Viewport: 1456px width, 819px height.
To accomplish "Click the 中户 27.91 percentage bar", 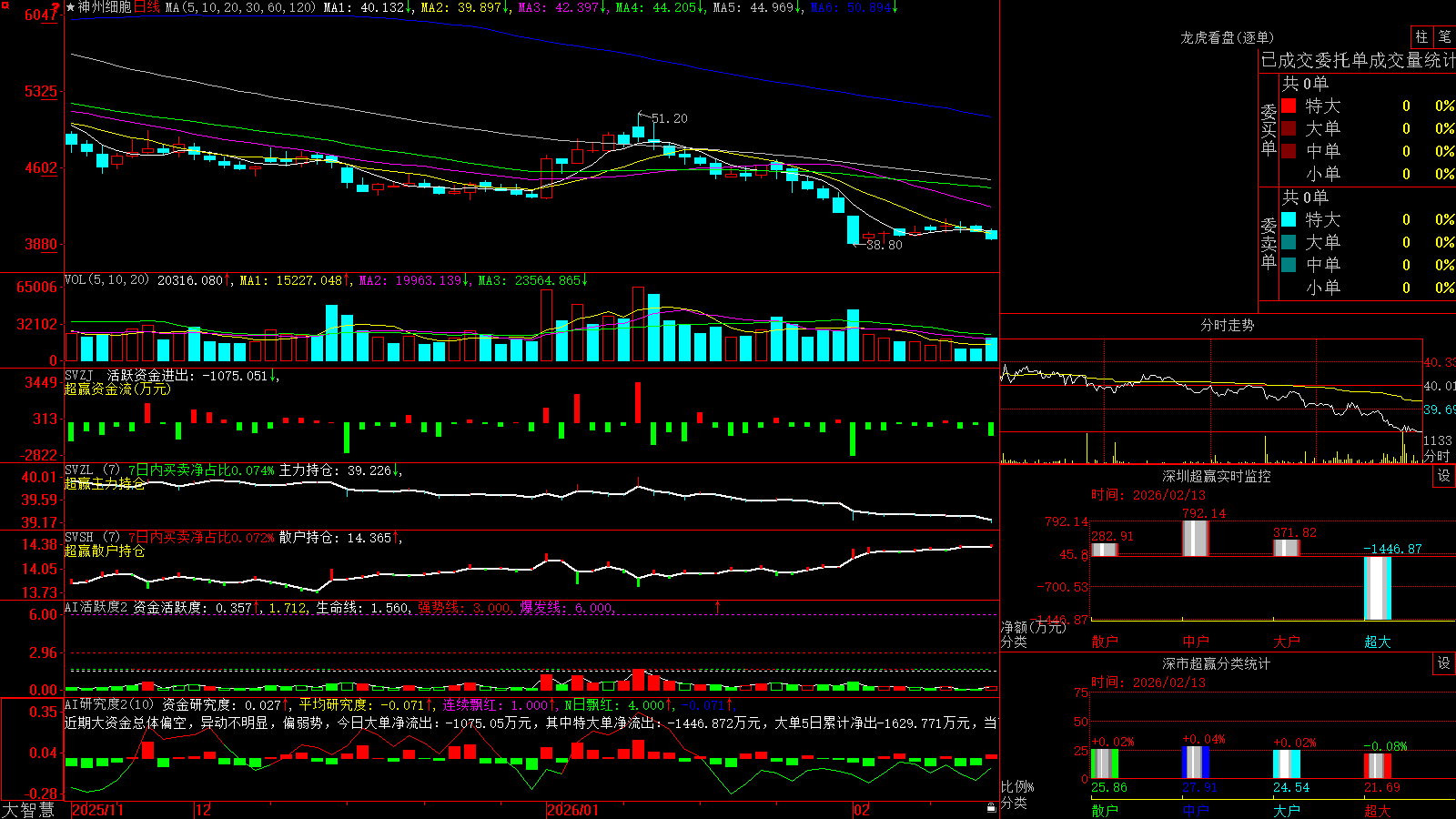I will (x=1196, y=763).
